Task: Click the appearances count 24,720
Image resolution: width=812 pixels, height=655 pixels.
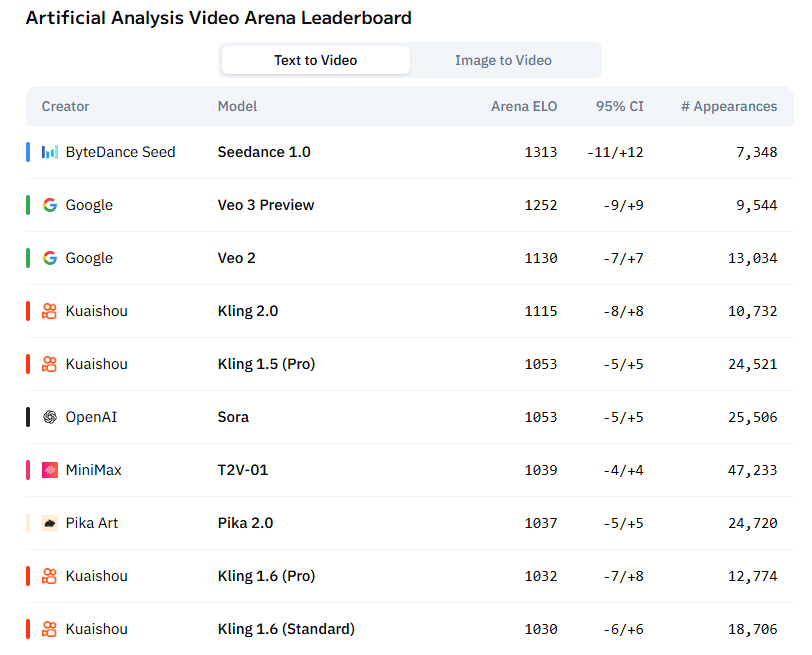Action: pos(752,523)
